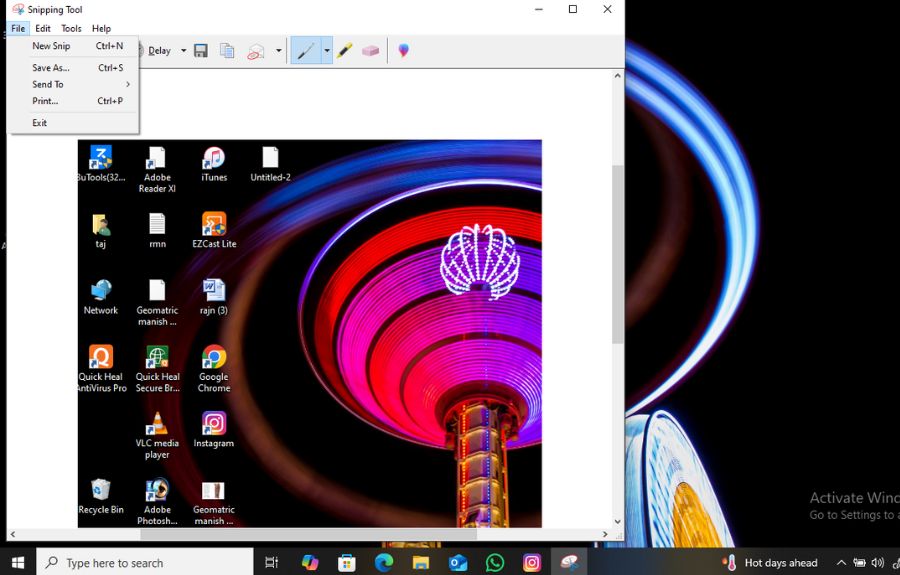The height and width of the screenshot is (575, 900).
Task: Choose New Snip from the File menu
Action: [x=73, y=46]
